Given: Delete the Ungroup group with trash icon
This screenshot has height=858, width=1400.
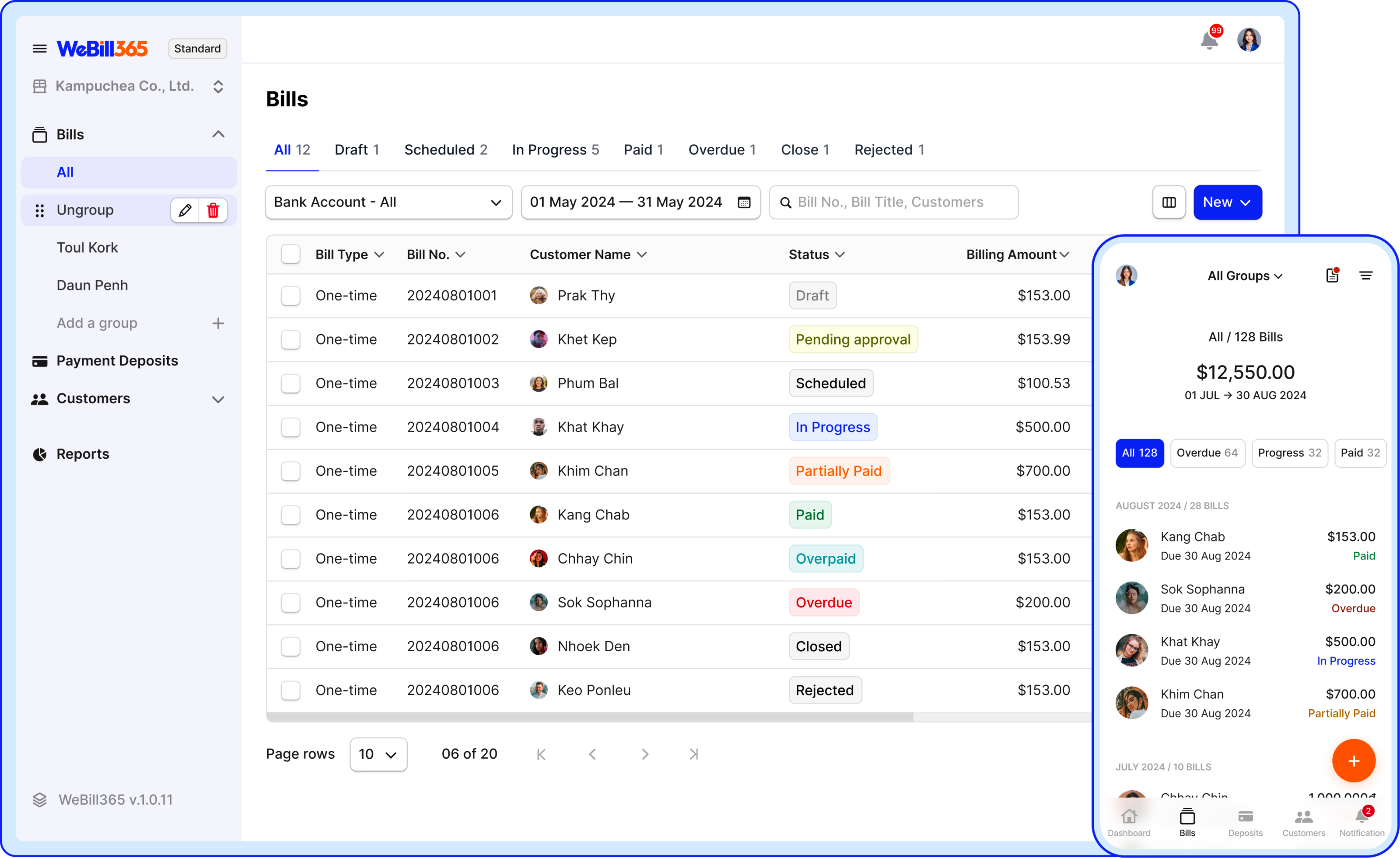Looking at the screenshot, I should coord(213,210).
